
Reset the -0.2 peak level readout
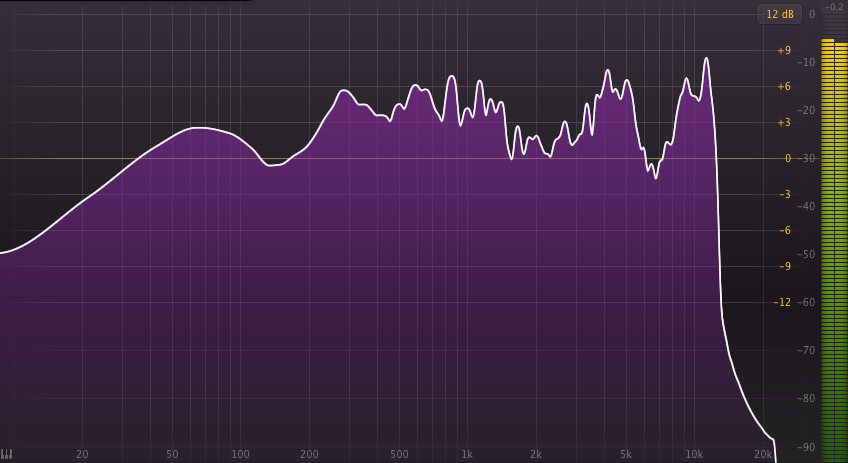[x=834, y=7]
